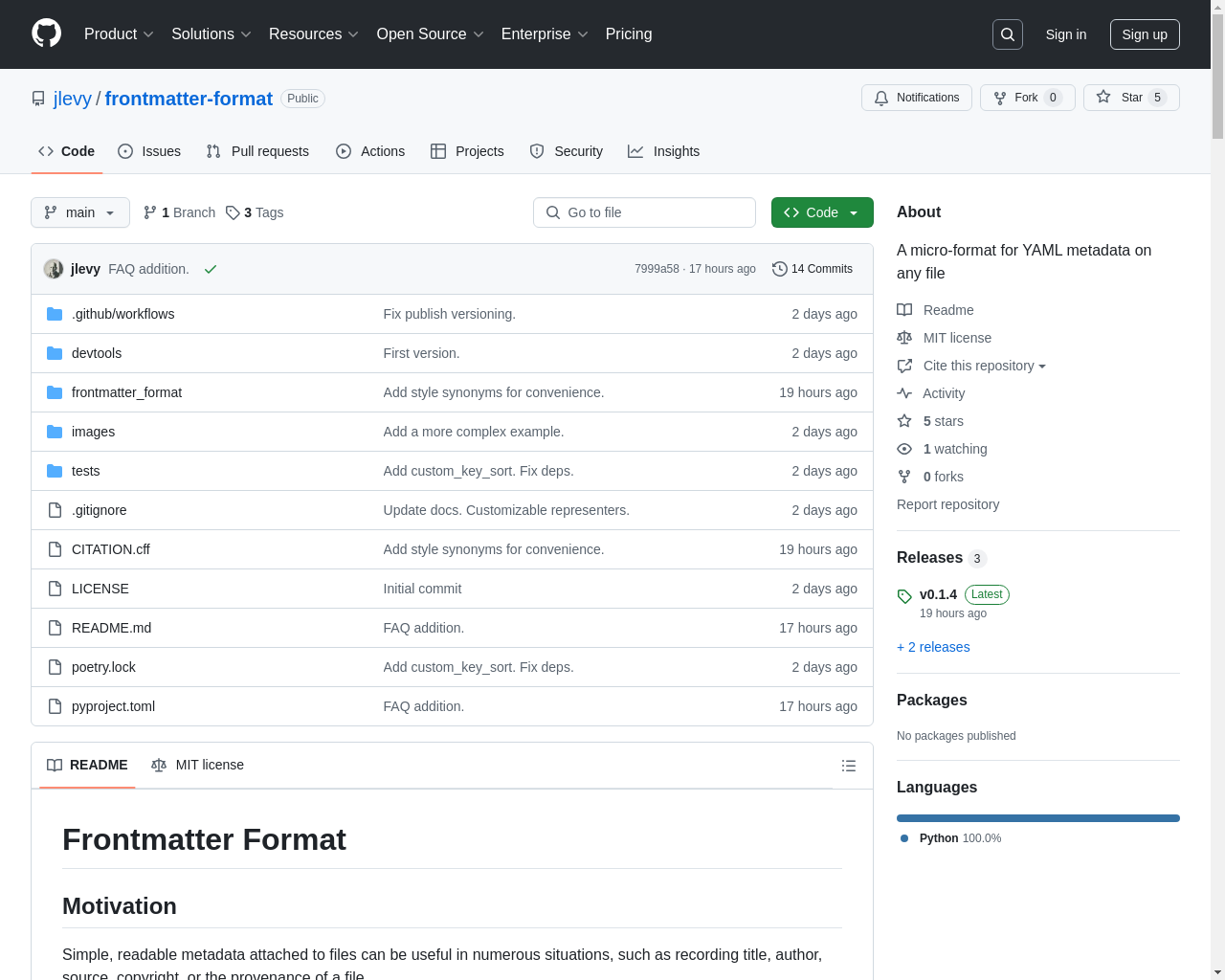The image size is (1225, 980).
Task: Open FAQ addition. latest commit message
Action: pos(148,269)
